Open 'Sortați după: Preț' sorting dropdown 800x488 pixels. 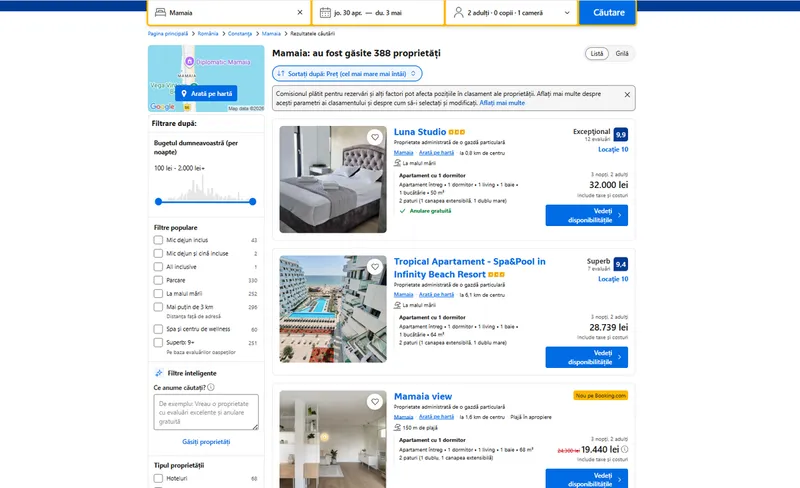(x=347, y=74)
